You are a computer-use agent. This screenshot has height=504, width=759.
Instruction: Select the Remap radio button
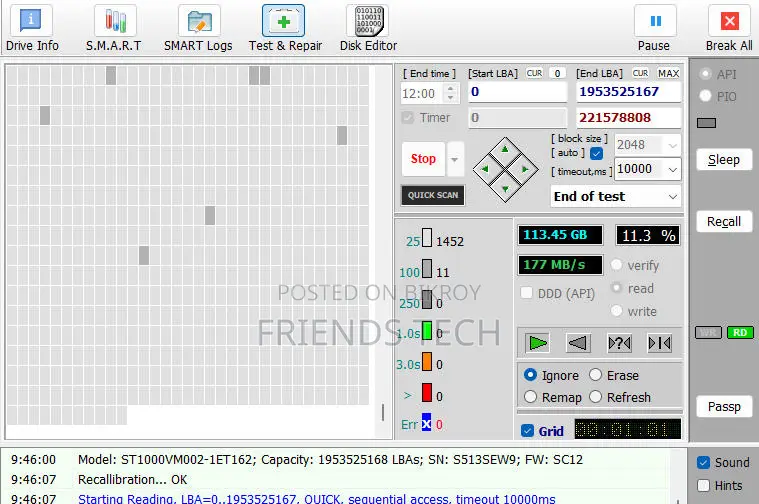click(x=531, y=397)
